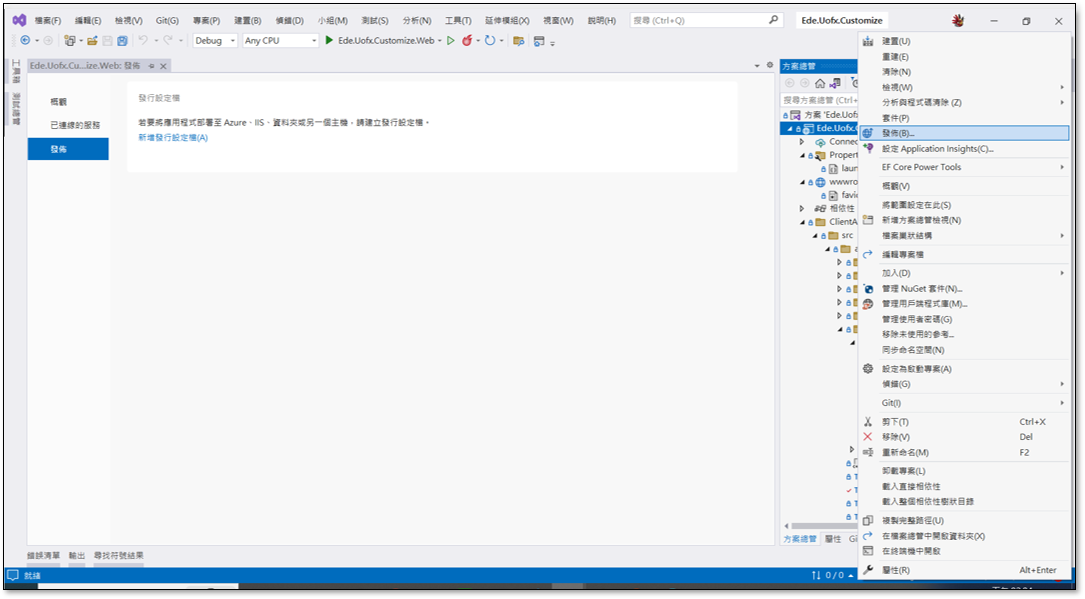Expand the 相依性 tree node
This screenshot has width=1085, height=599.
click(x=802, y=208)
